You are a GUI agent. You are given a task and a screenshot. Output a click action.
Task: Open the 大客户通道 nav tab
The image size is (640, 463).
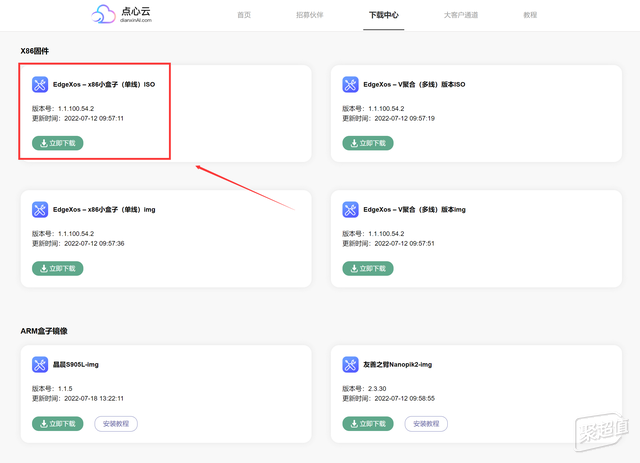click(461, 15)
